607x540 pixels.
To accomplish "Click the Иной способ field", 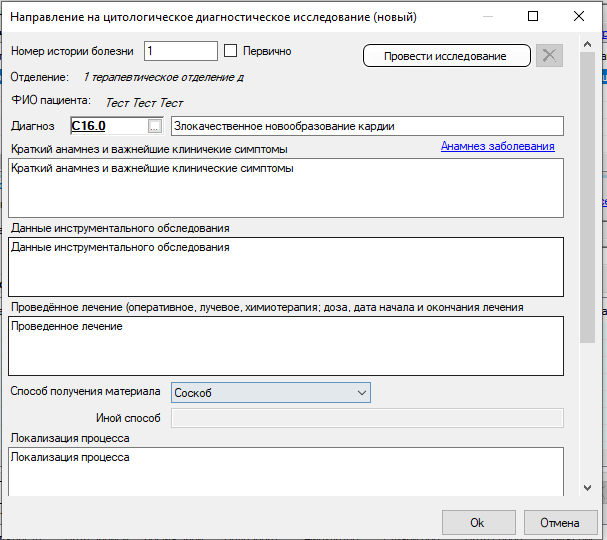I will [367, 418].
